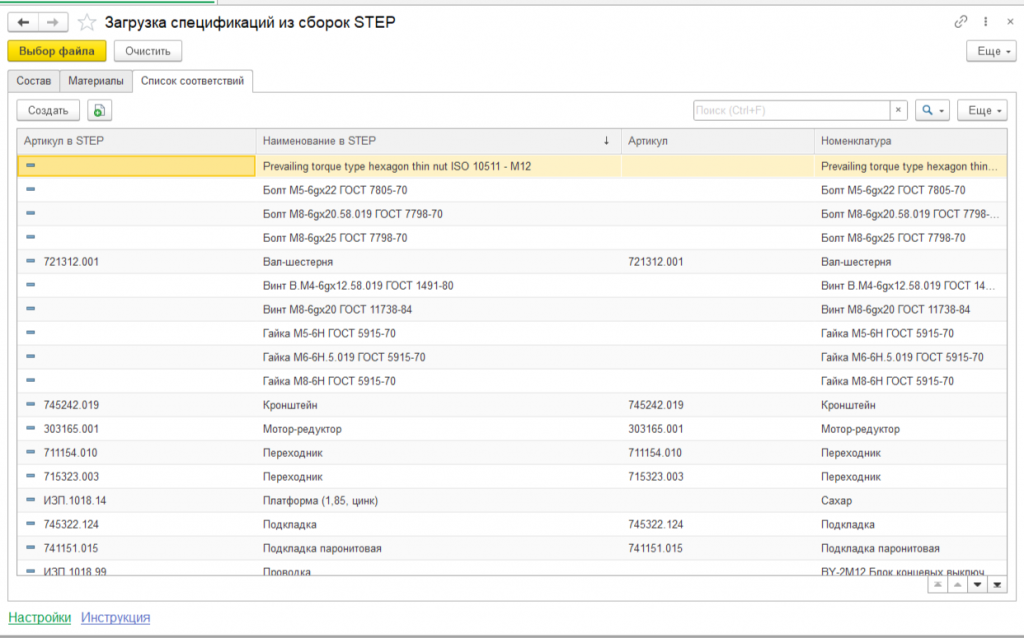The width and height of the screenshot is (1024, 638).
Task: Click the forward navigation arrow
Action: point(54,22)
